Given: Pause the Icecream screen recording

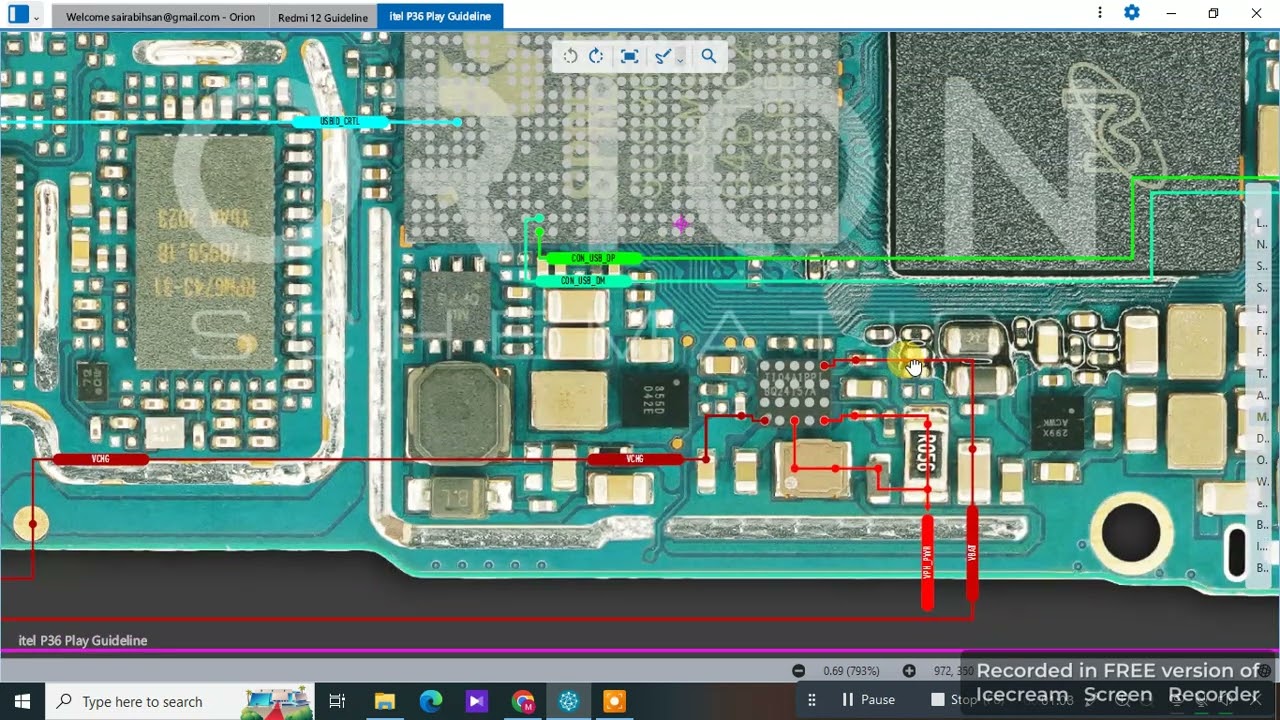Looking at the screenshot, I should 868,700.
